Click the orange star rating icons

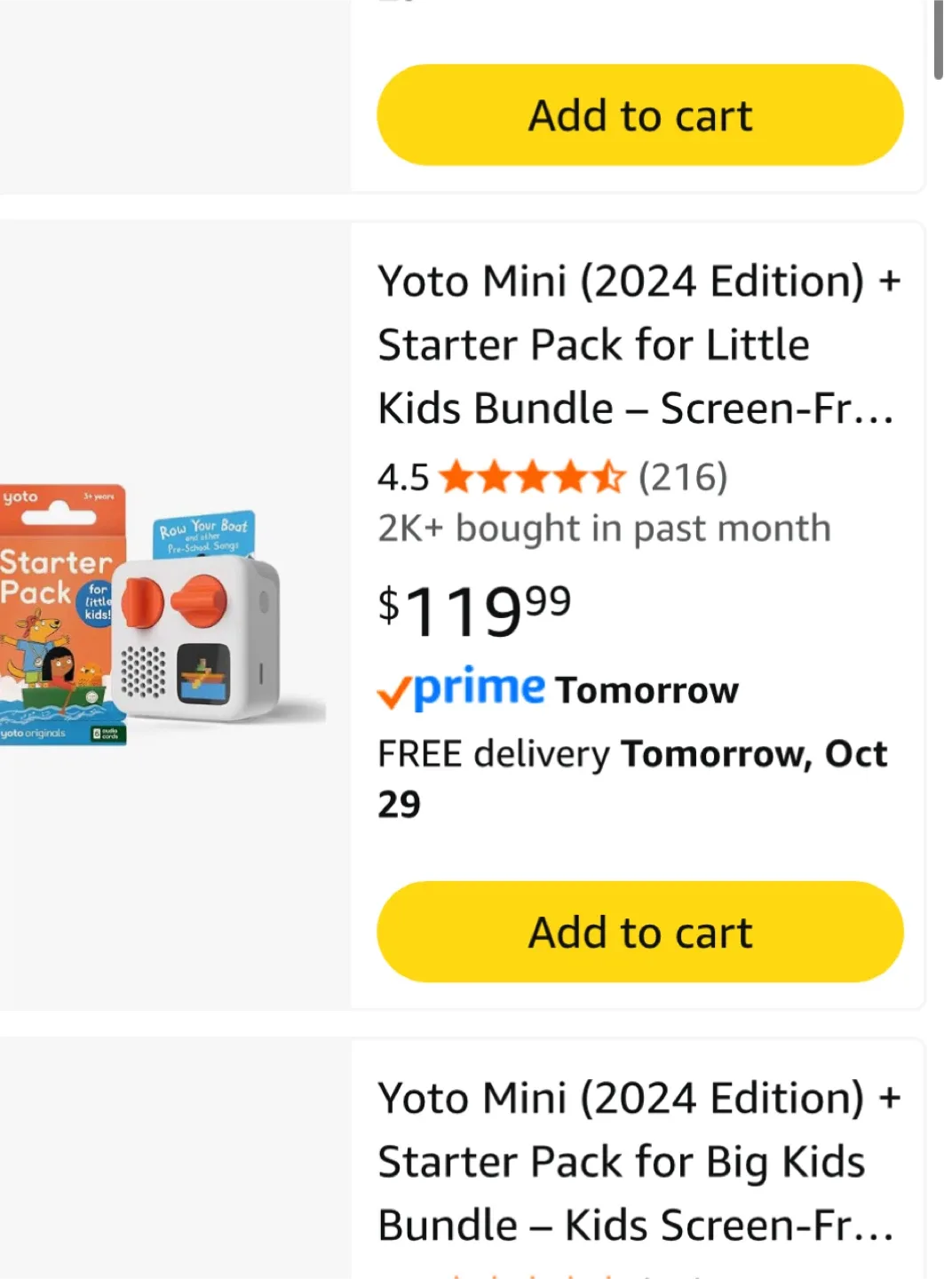532,478
